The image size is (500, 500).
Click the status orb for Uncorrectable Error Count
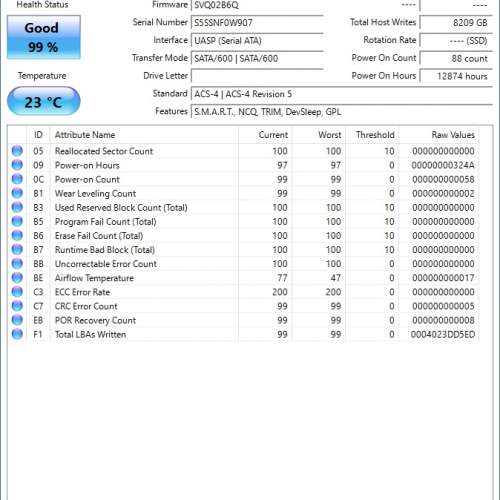click(x=17, y=264)
